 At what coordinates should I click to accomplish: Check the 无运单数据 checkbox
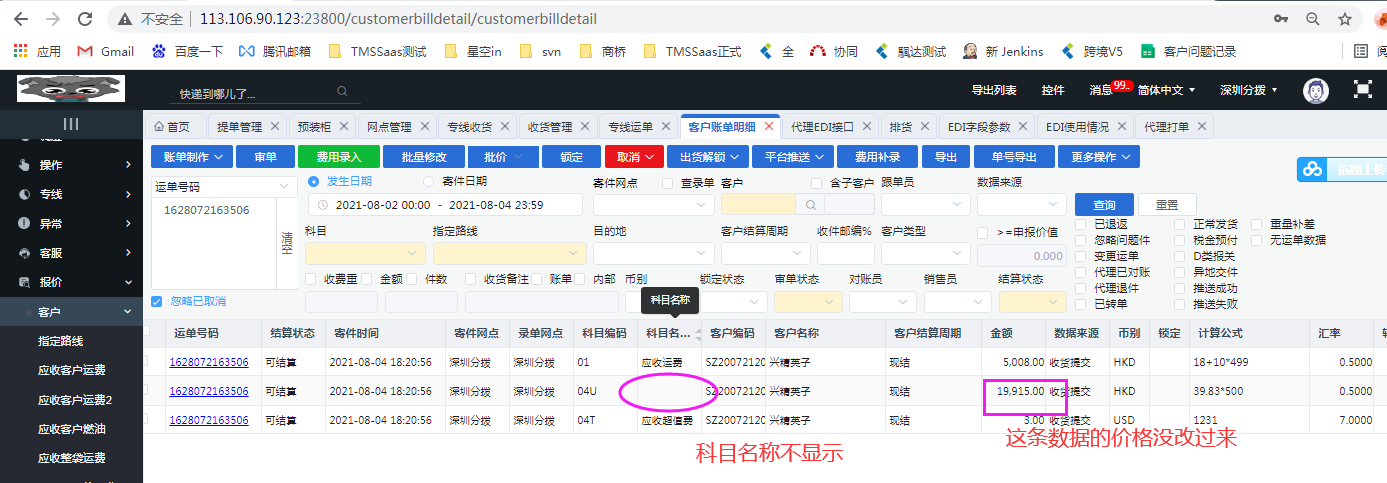1257,240
